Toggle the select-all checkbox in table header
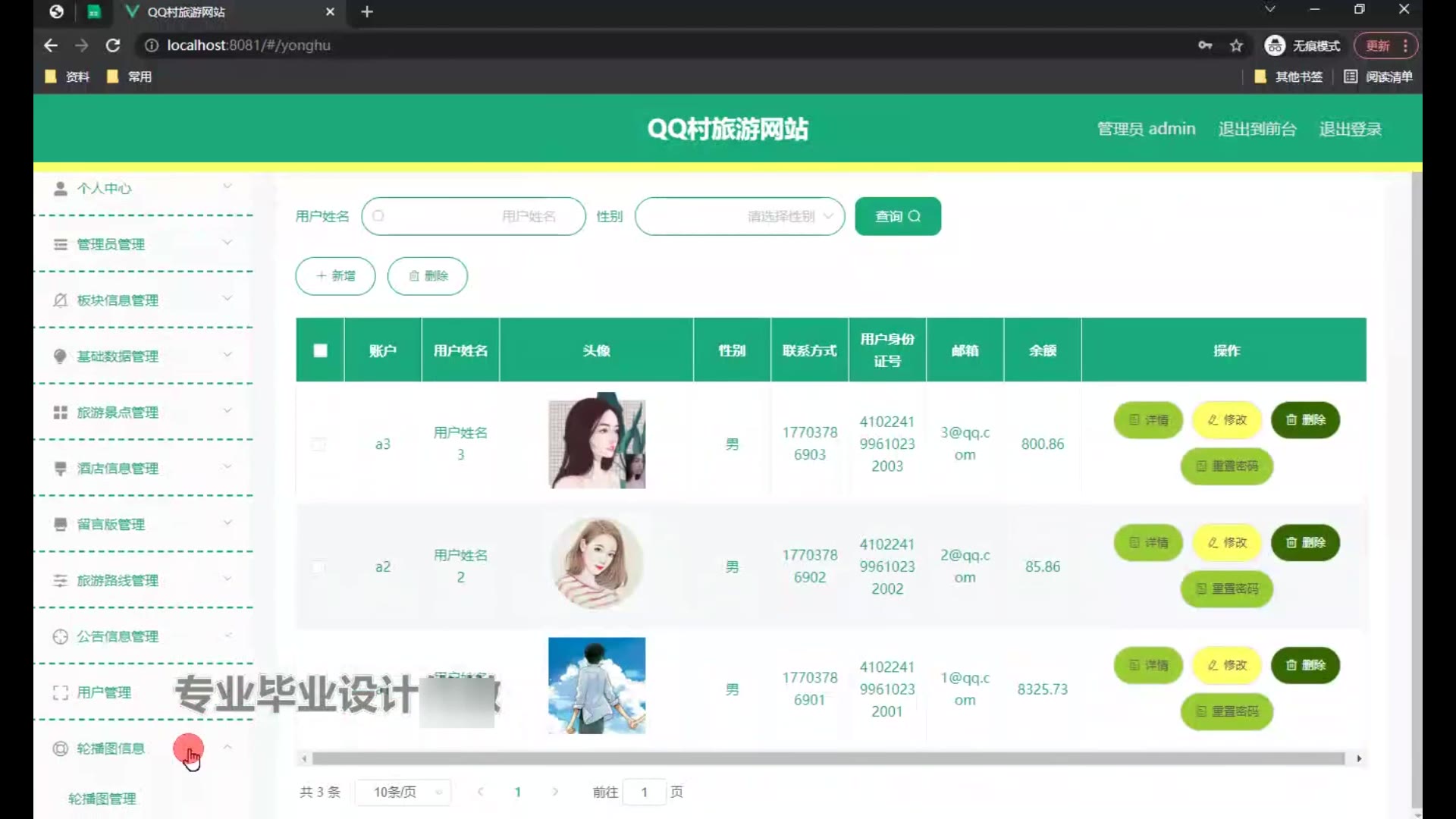 point(320,350)
